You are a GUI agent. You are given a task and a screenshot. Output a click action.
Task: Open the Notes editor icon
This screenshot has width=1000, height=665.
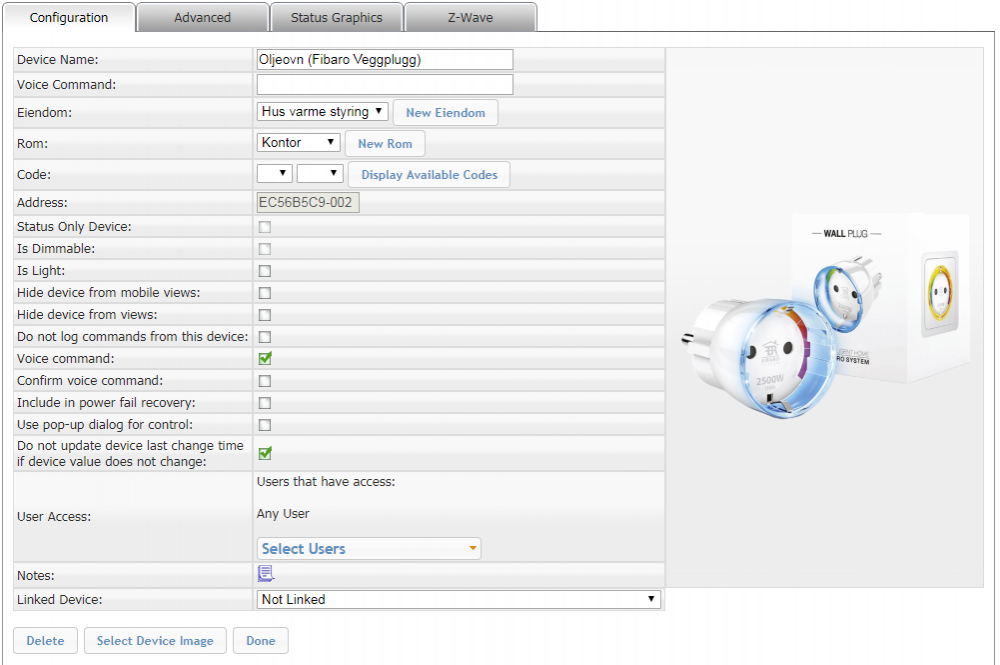coord(265,574)
